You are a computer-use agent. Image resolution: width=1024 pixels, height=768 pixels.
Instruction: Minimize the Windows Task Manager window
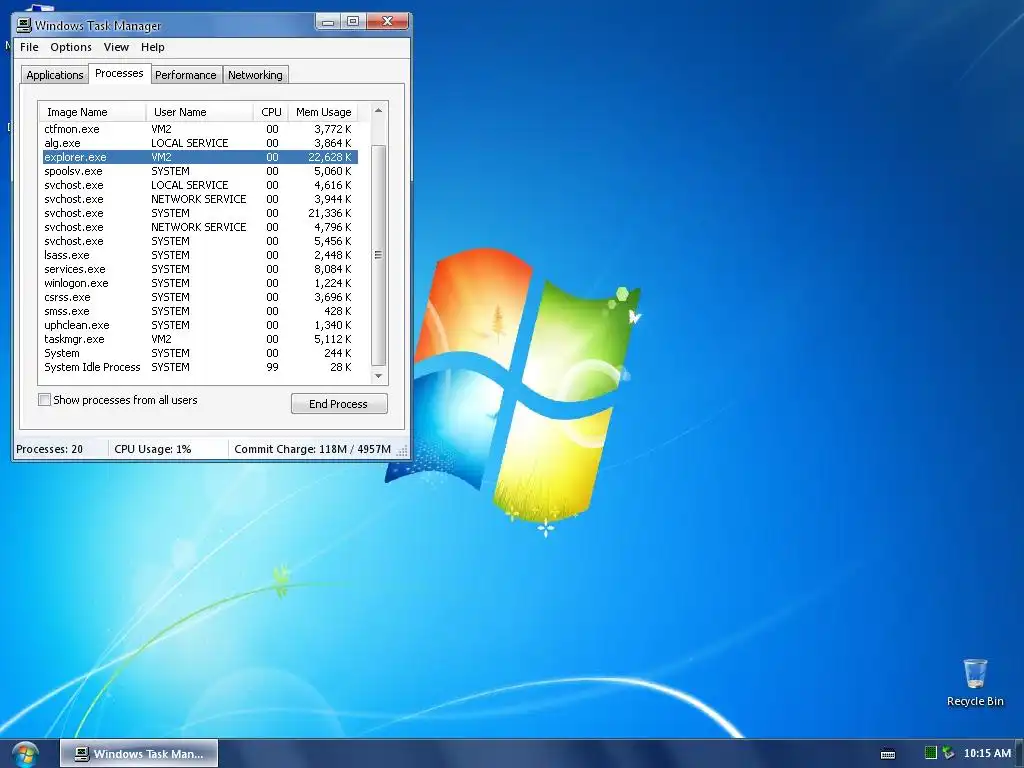coord(328,22)
